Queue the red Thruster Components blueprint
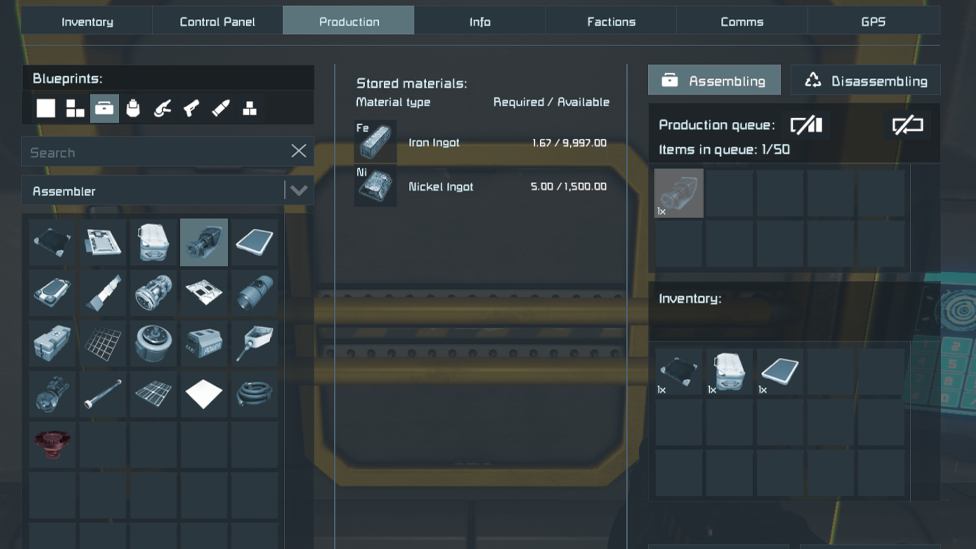Viewport: 976px width, 549px height. [x=52, y=444]
